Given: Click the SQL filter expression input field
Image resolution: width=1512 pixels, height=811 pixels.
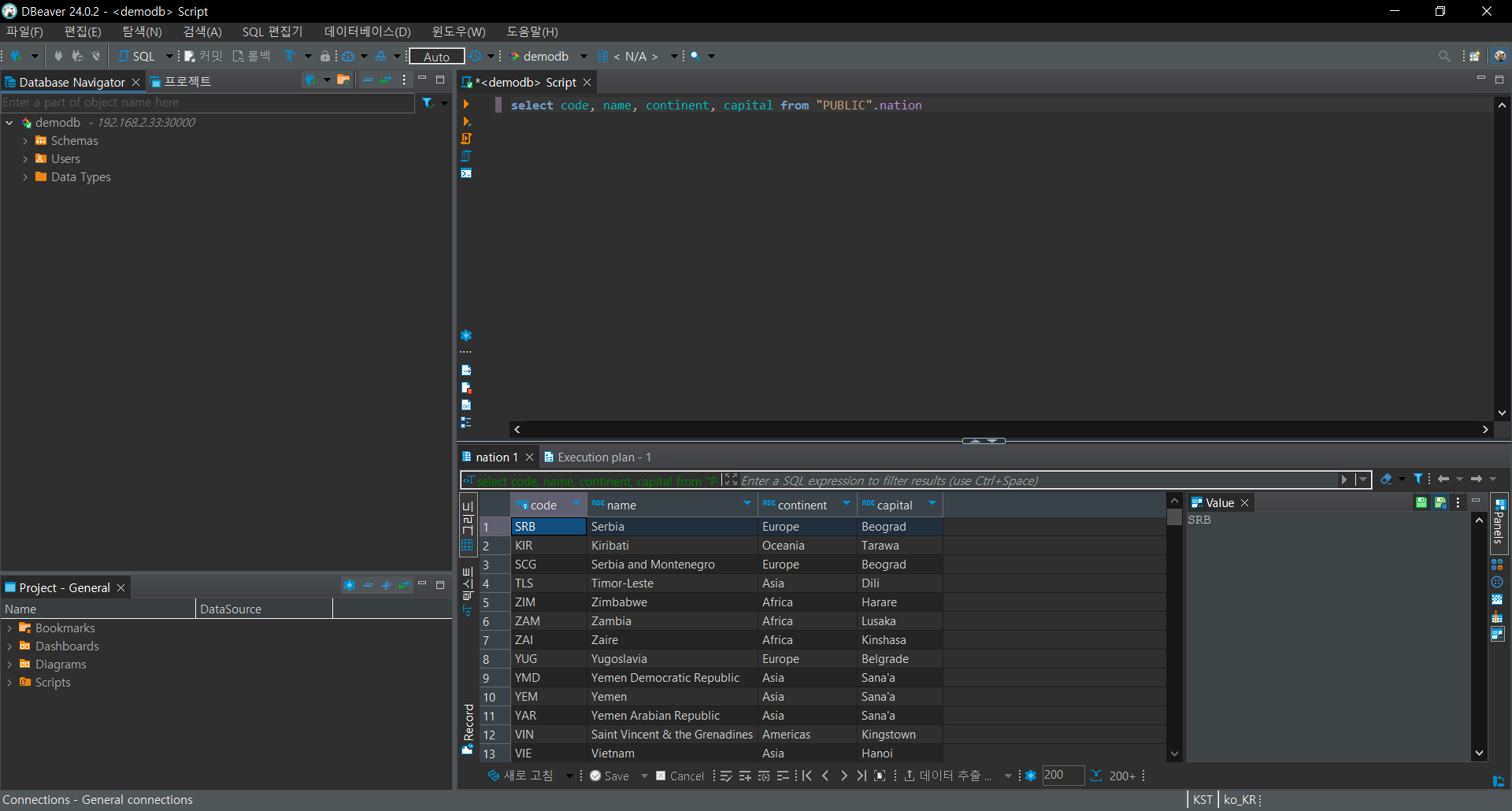Looking at the screenshot, I should click(1024, 480).
